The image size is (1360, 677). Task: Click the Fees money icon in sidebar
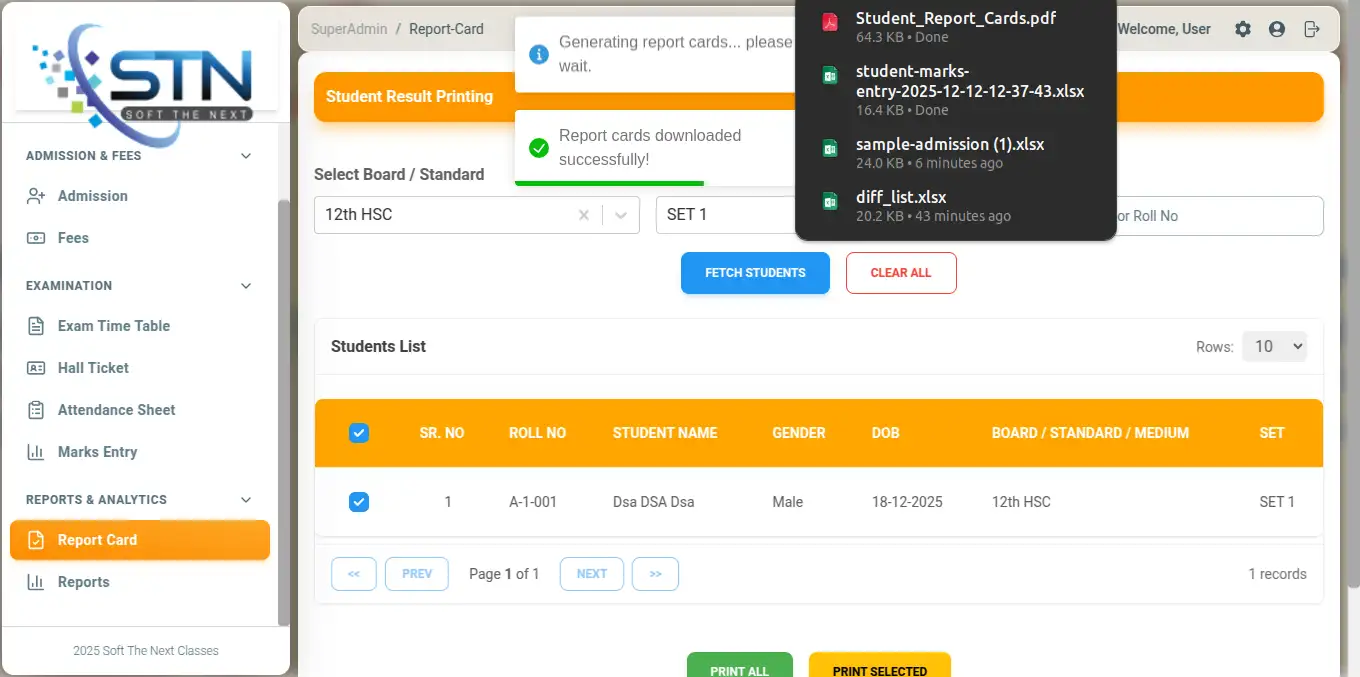pyautogui.click(x=36, y=238)
